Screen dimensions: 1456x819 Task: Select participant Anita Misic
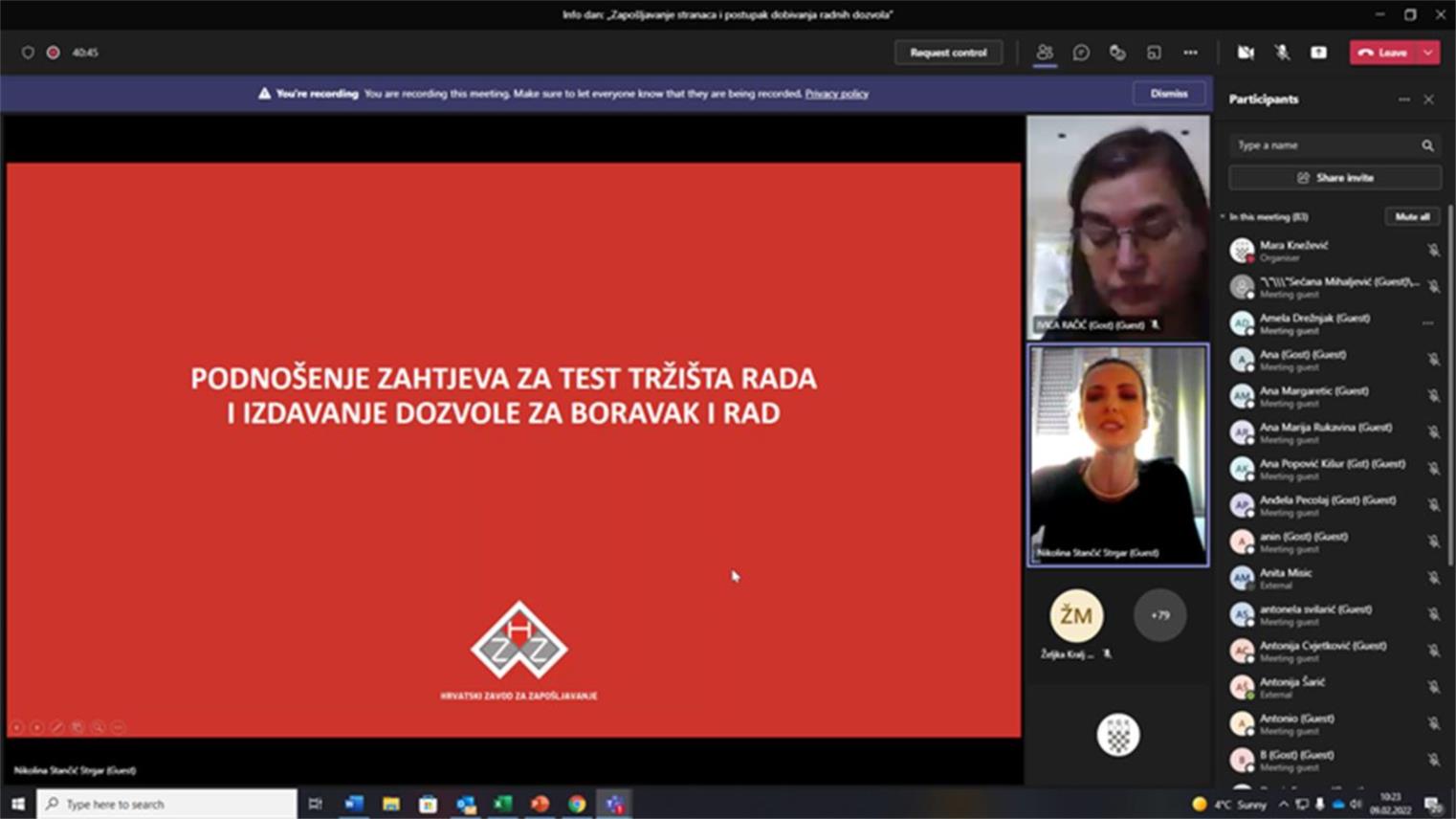click(x=1335, y=578)
